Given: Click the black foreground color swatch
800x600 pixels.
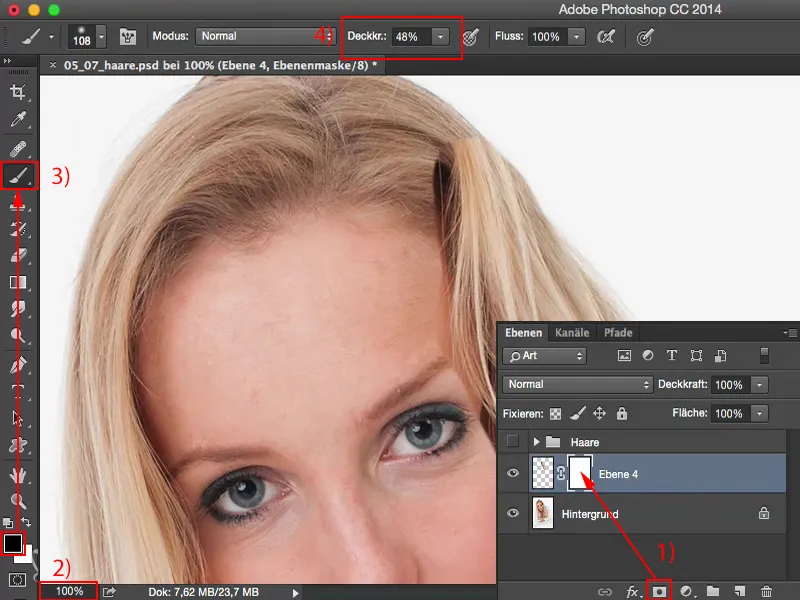Looking at the screenshot, I should 12,543.
